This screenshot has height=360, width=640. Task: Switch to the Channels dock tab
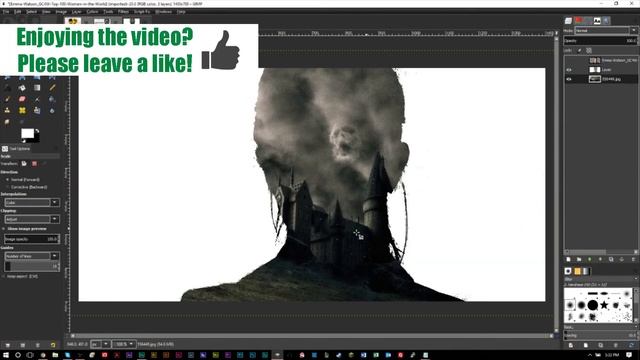(x=578, y=21)
